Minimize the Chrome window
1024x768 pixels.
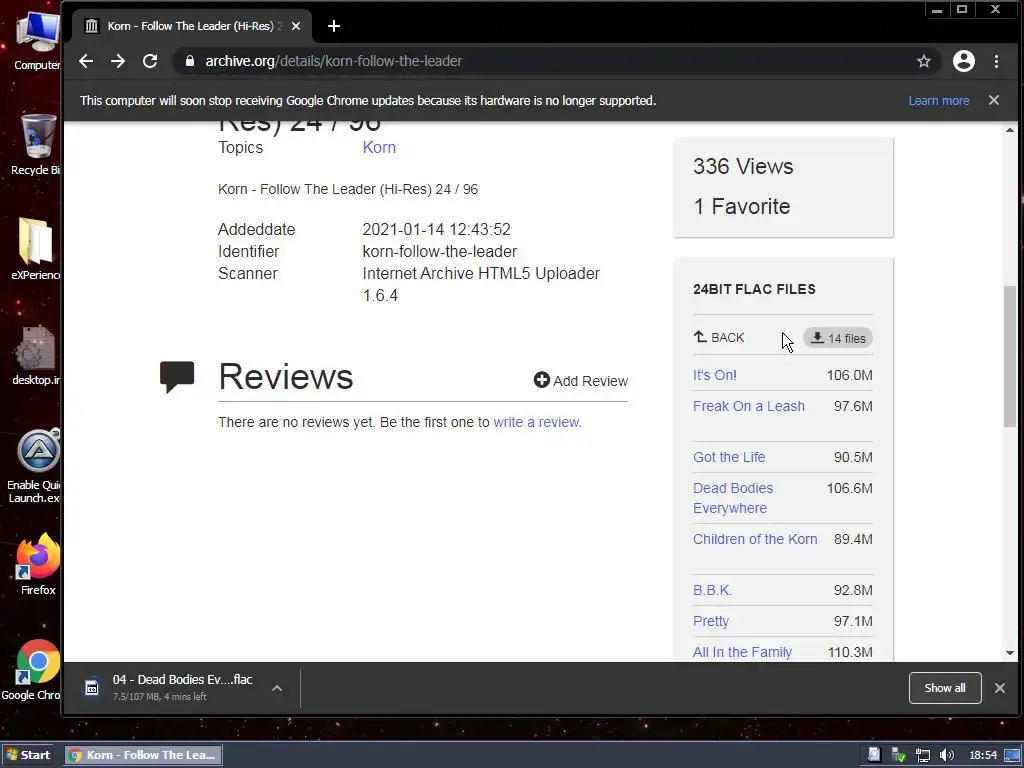pos(937,9)
